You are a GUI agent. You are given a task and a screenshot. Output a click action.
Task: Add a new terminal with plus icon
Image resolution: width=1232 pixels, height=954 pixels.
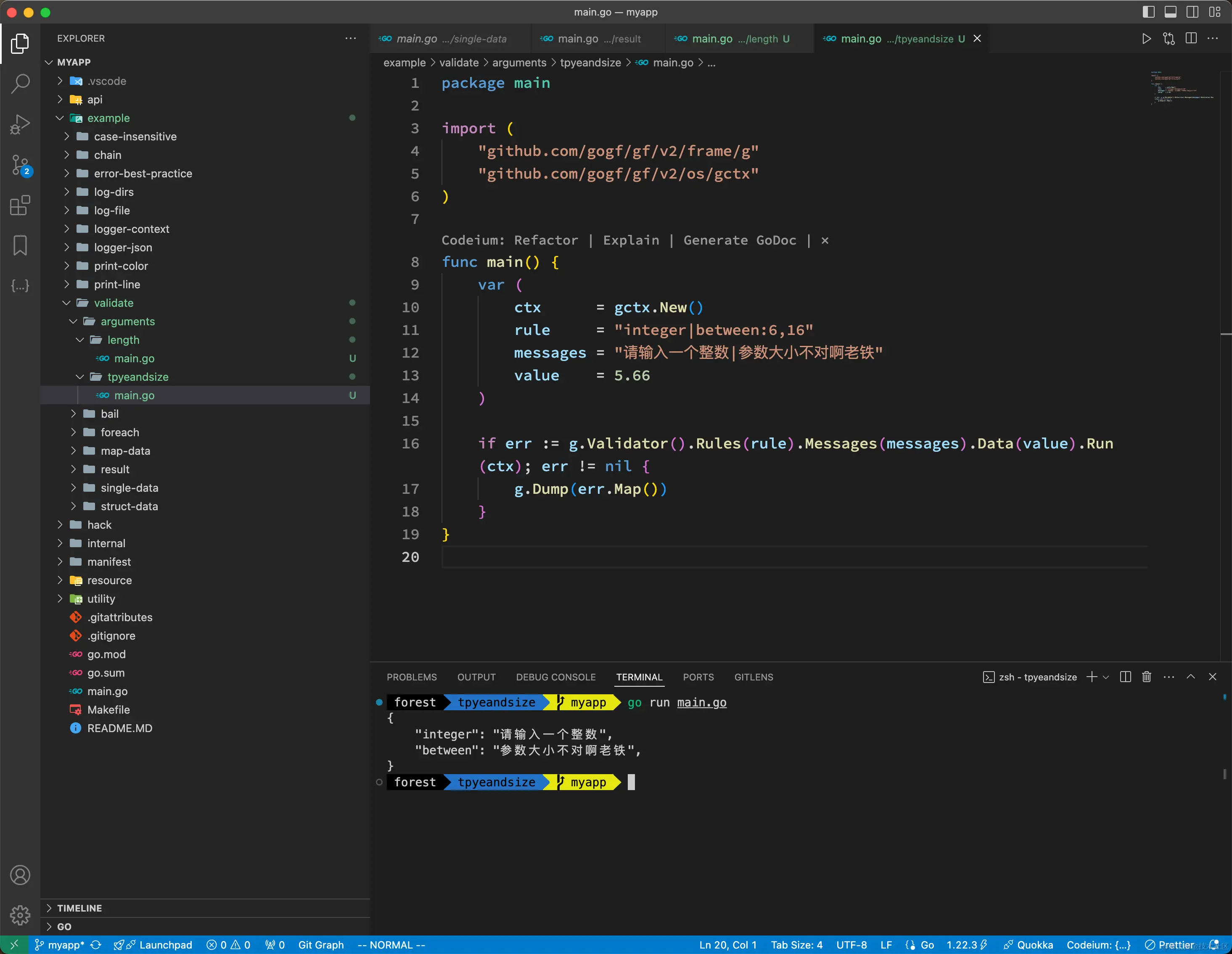(1092, 677)
